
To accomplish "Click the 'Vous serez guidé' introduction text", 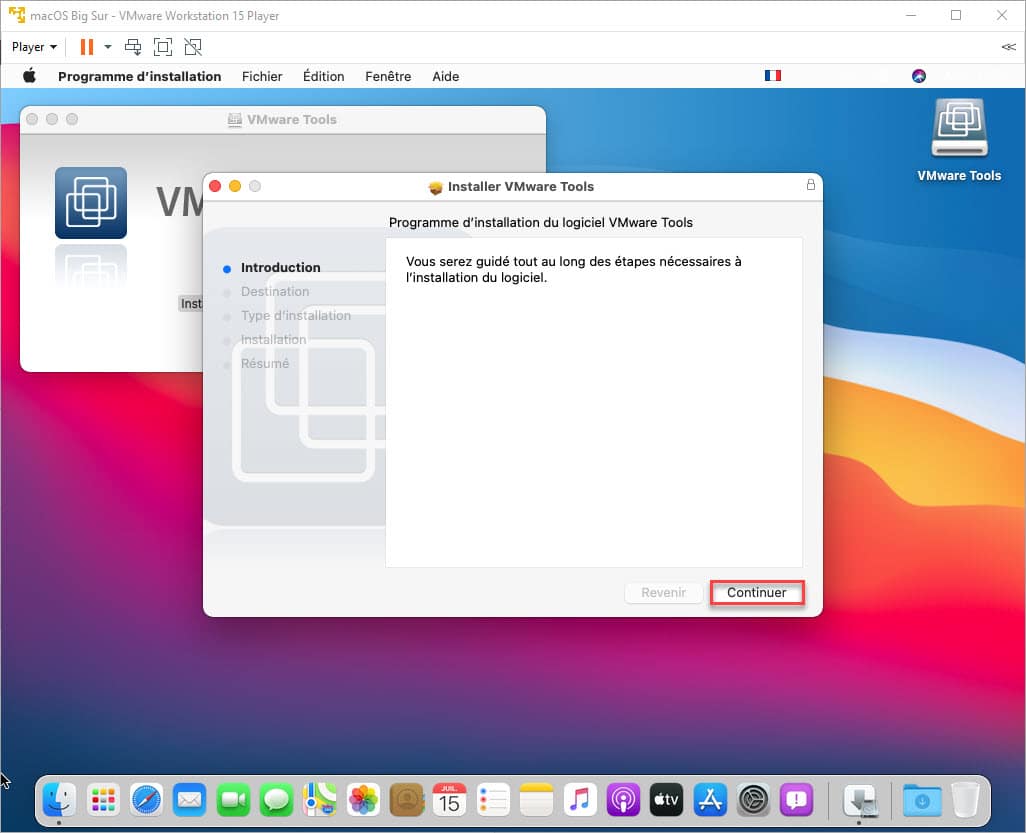I will 573,270.
